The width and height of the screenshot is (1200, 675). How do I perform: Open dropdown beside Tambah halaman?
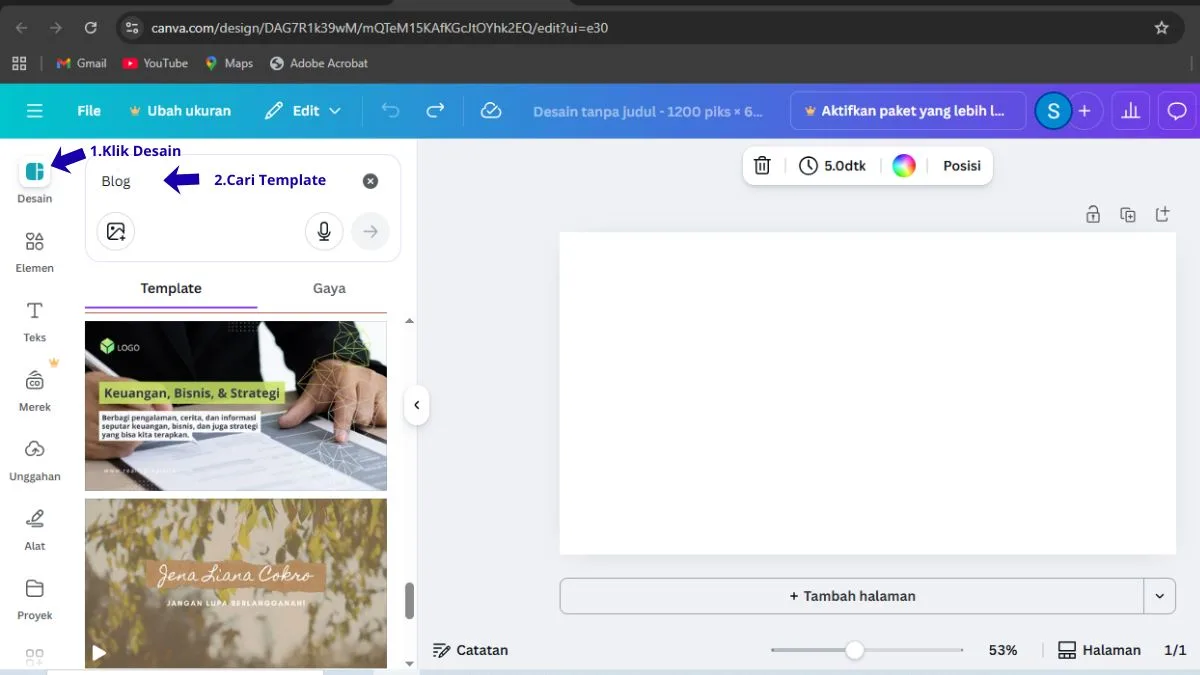(x=1159, y=596)
